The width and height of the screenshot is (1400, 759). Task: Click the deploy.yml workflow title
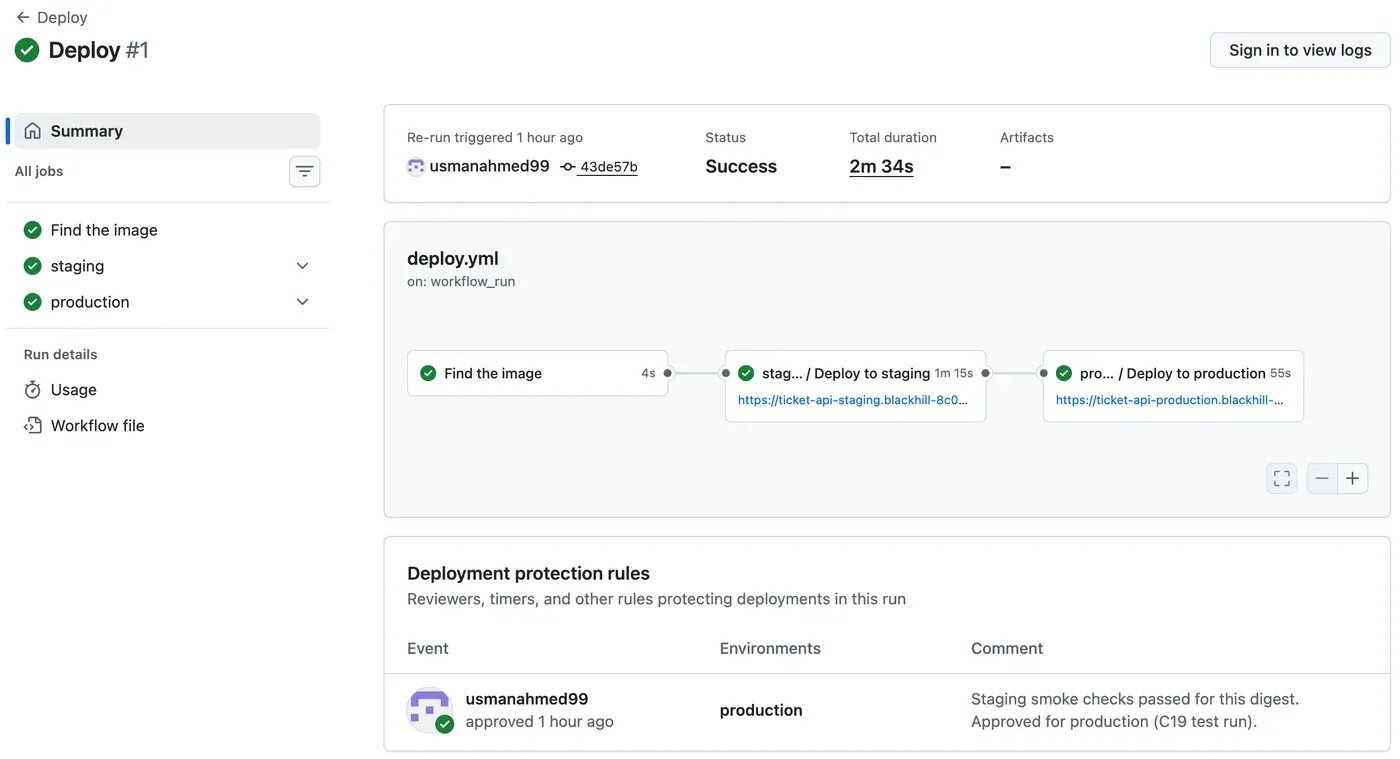[x=452, y=258]
